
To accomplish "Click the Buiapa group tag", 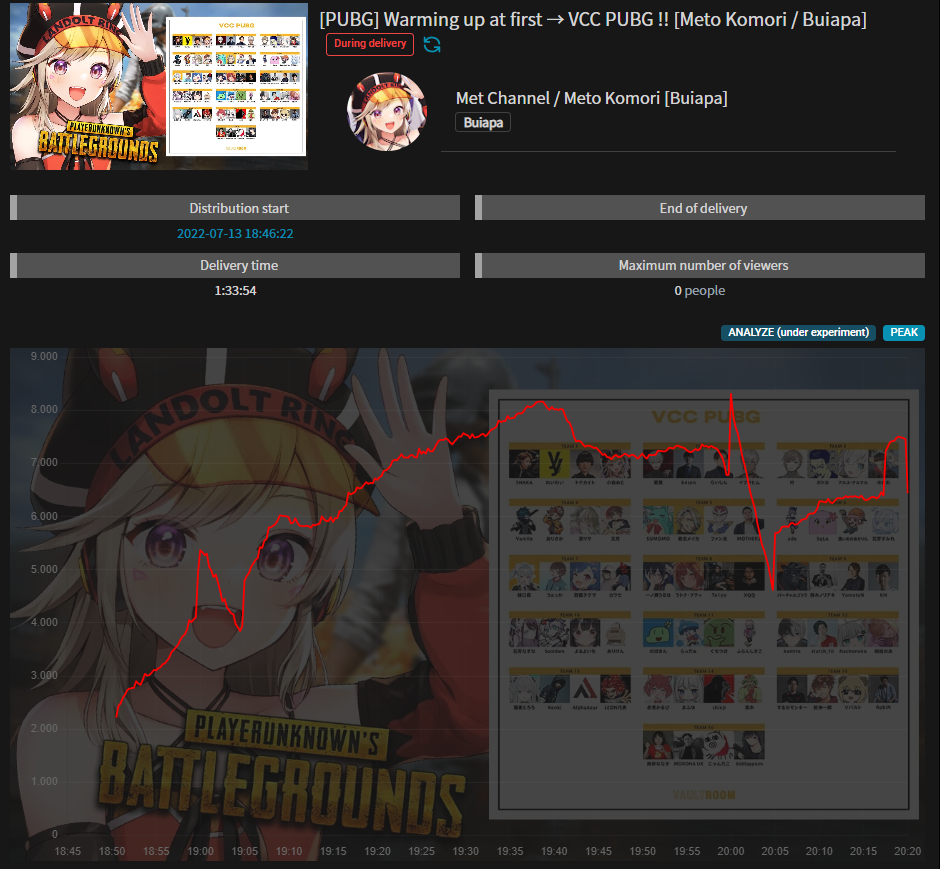I will [483, 123].
